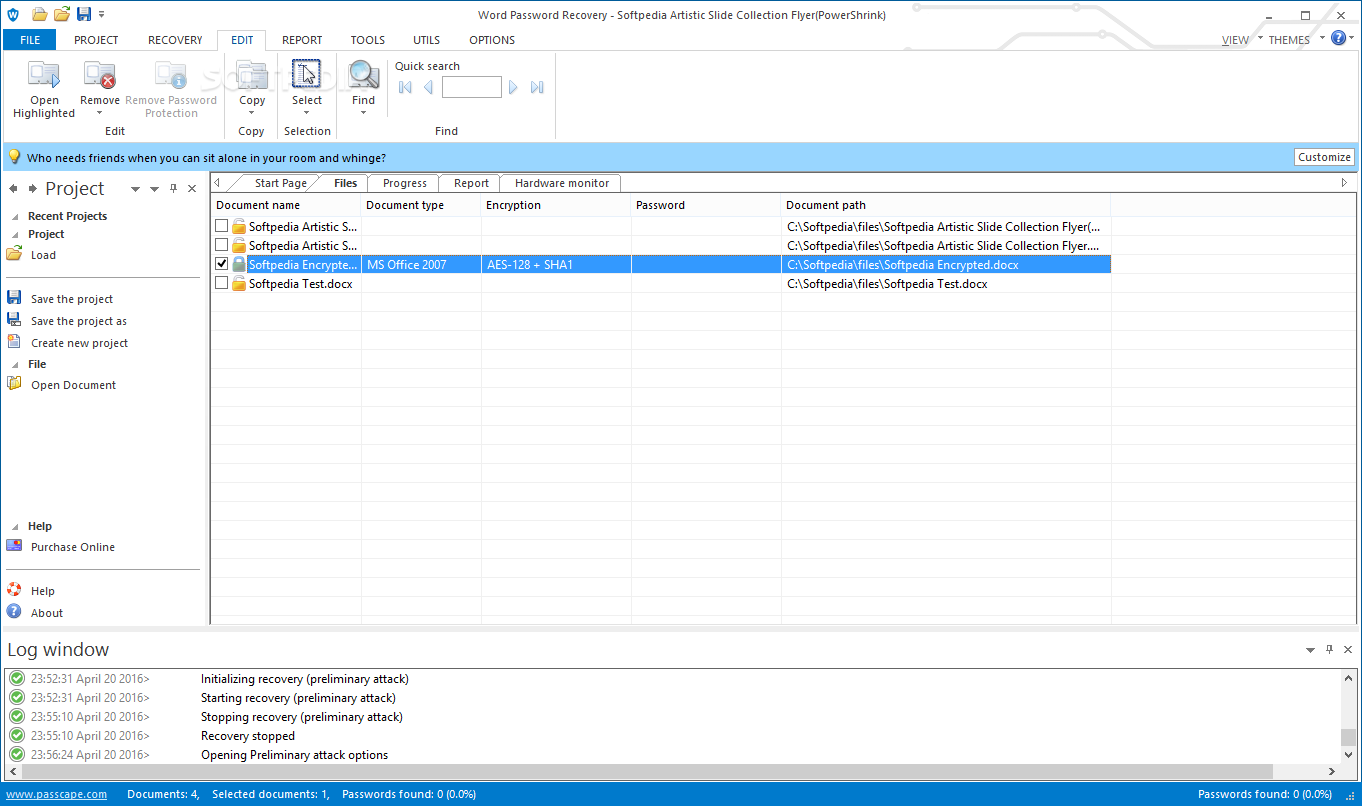Open the Hardware monitor tab
Image resolution: width=1362 pixels, height=806 pixels.
[561, 183]
